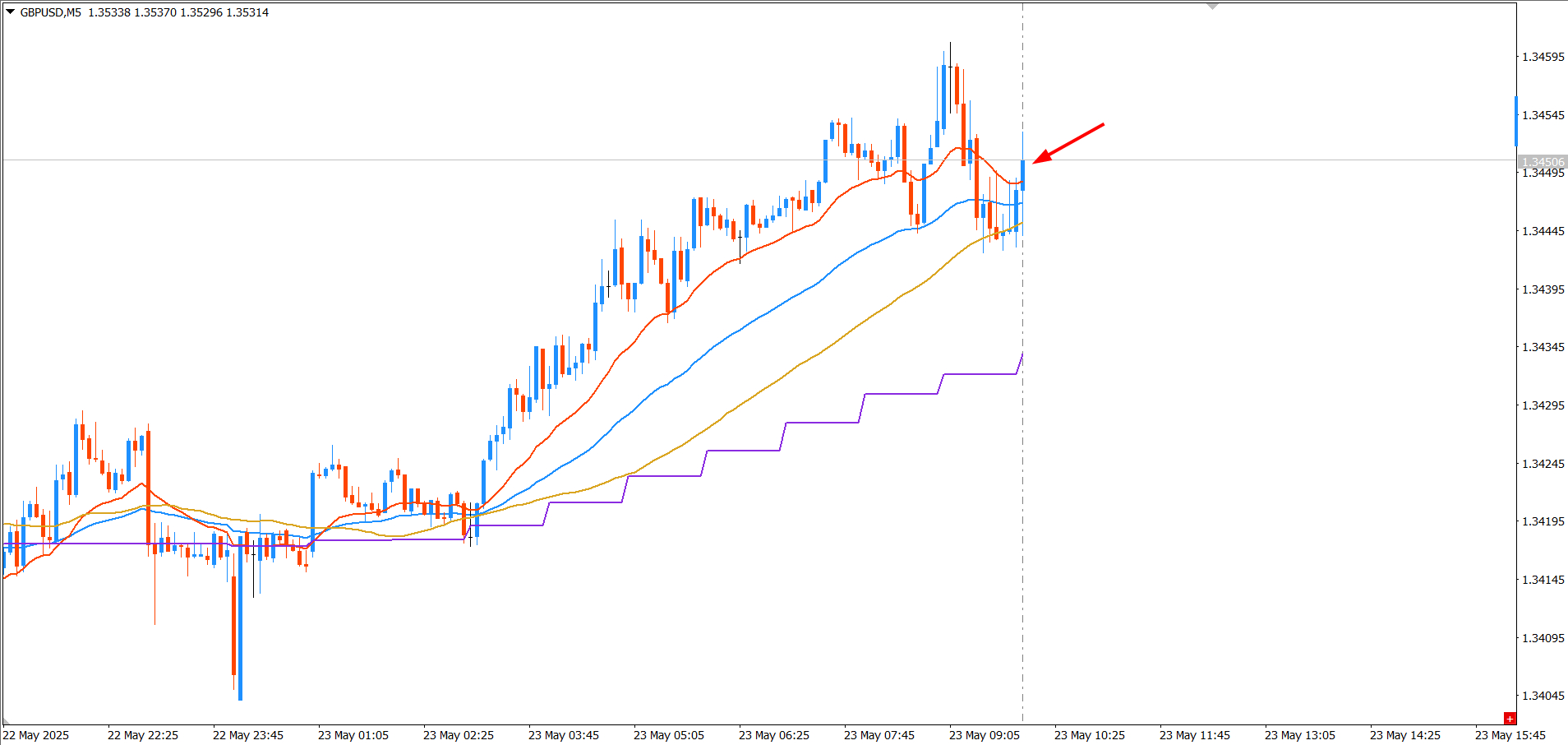Click the red arrow drawing object
Image resolution: width=1568 pixels, height=745 pixels.
tap(1068, 144)
